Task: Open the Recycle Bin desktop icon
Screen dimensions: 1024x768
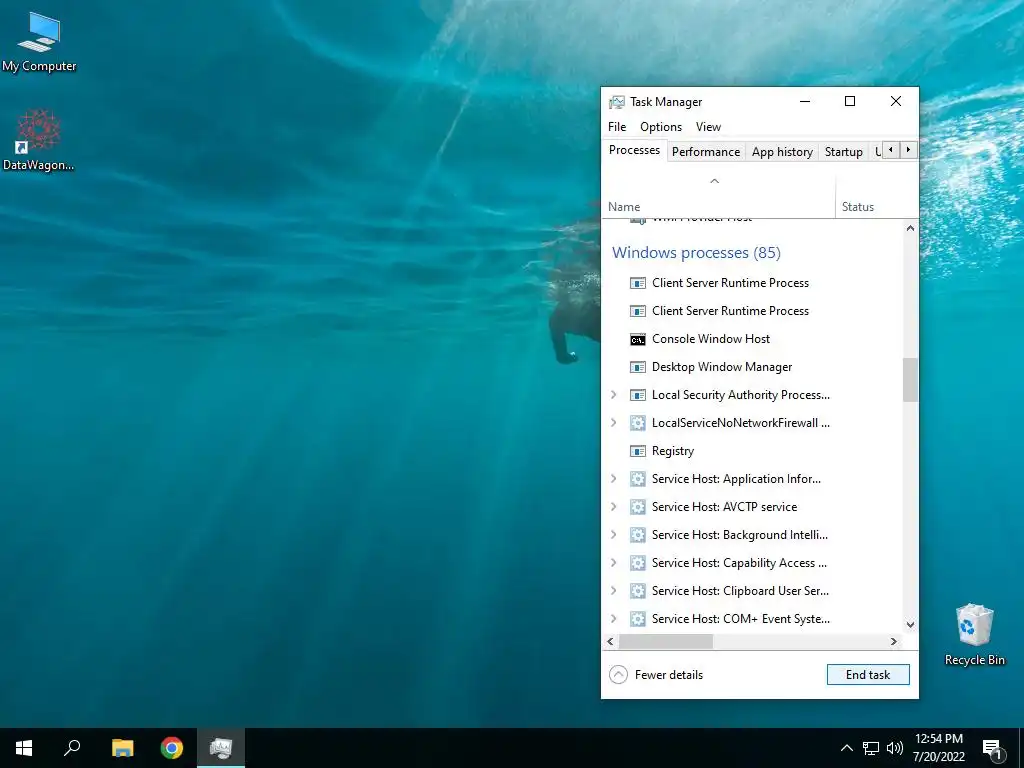Action: point(974,634)
